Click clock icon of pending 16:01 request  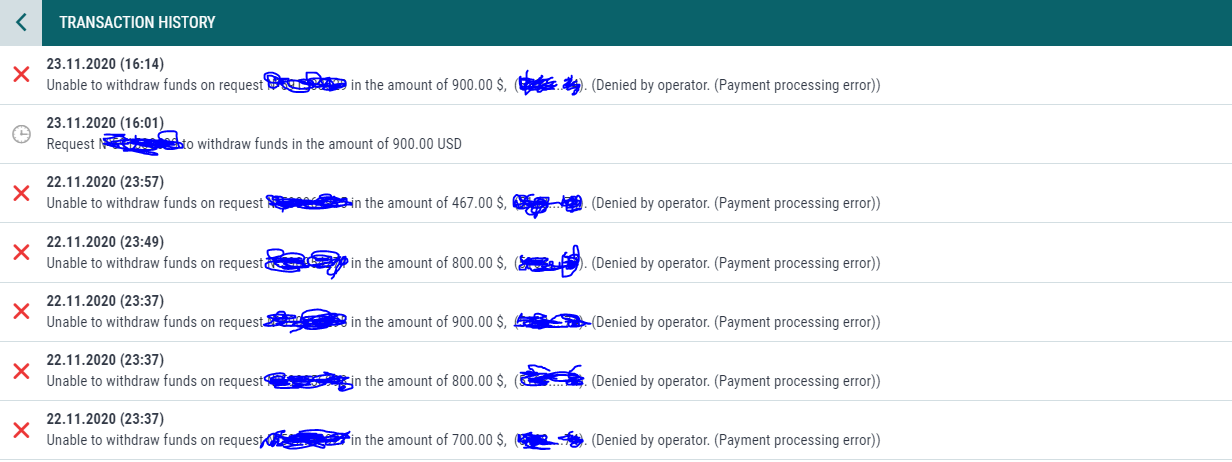21,134
